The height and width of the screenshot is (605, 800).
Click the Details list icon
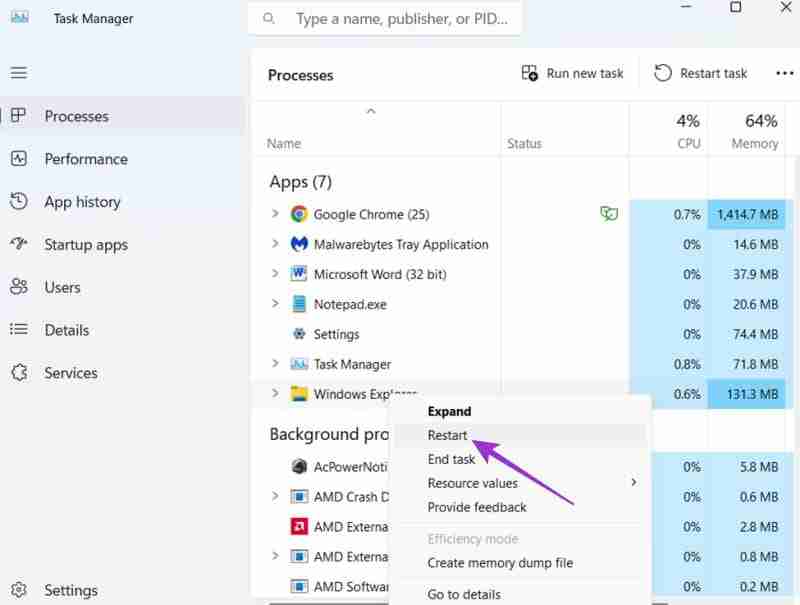(18, 330)
